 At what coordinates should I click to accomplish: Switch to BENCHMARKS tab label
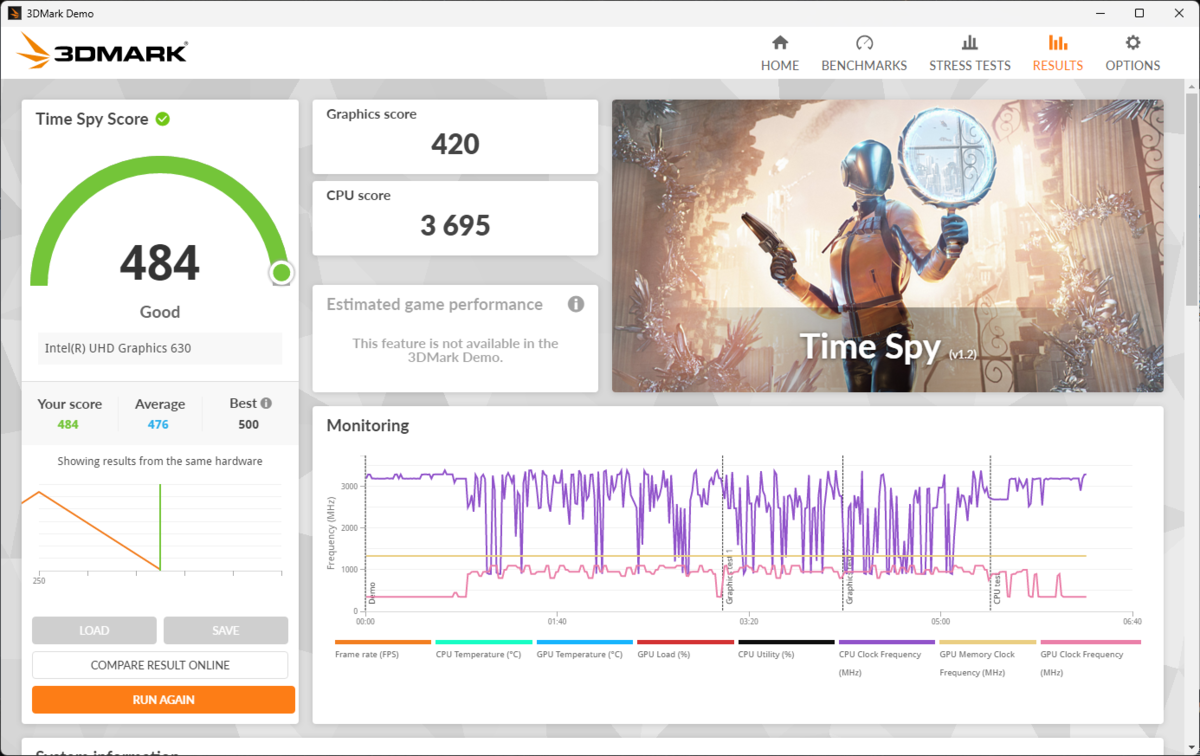(x=864, y=65)
